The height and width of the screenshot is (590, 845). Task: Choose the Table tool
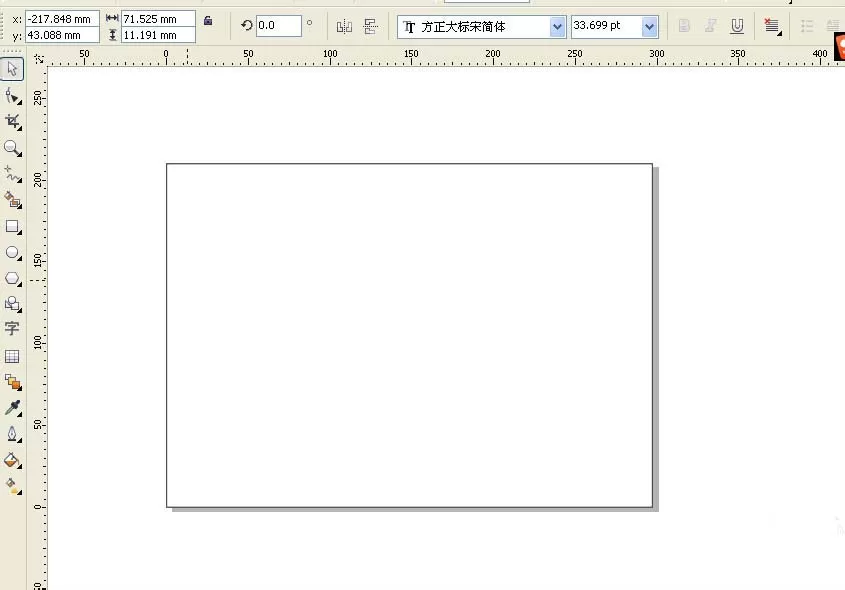[12, 356]
